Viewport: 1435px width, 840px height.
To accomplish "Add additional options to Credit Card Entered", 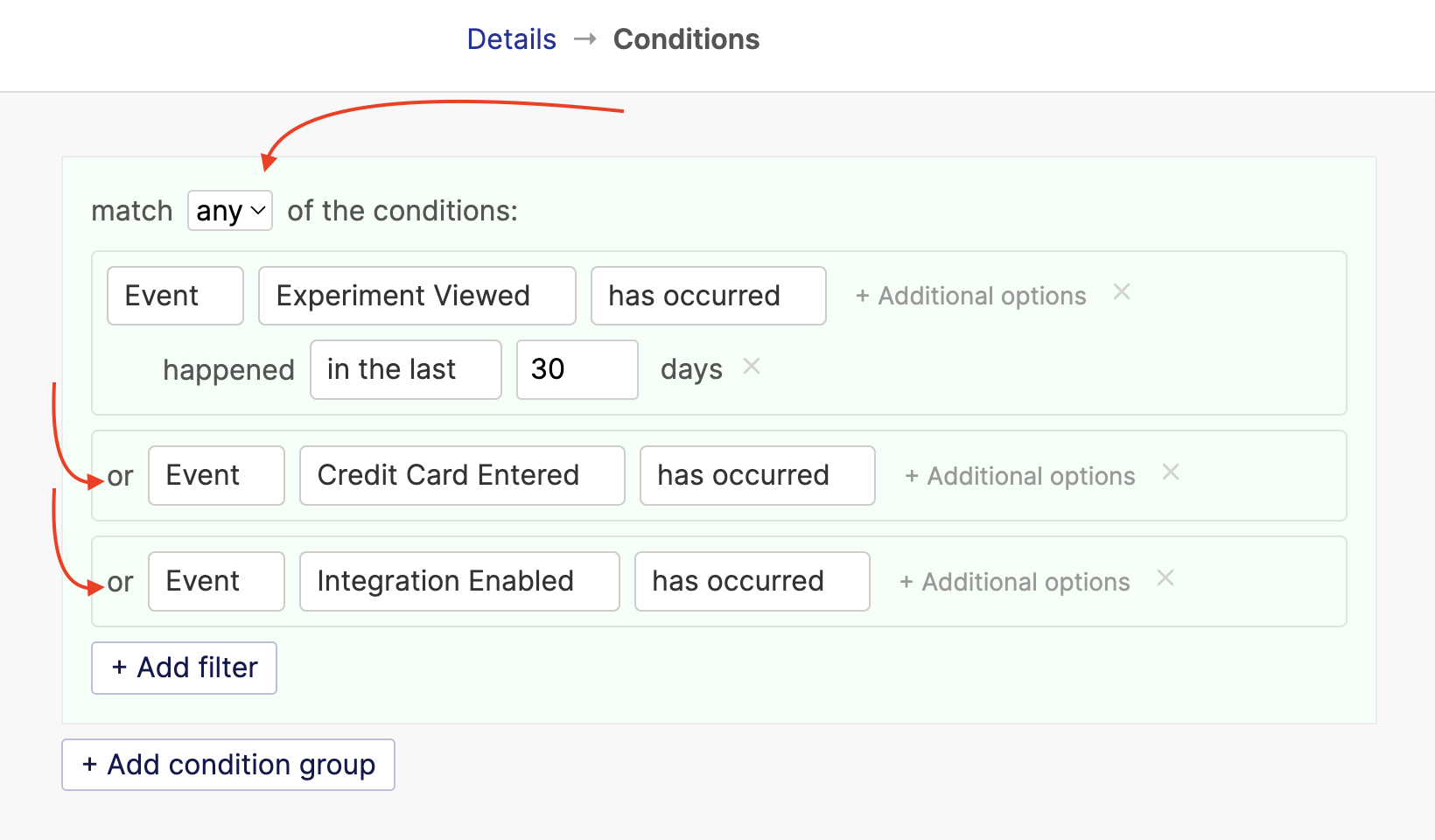I will point(1020,476).
